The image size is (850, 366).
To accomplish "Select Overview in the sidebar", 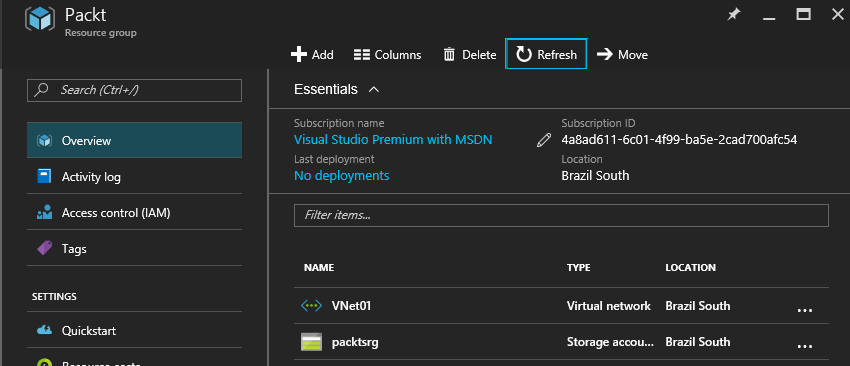I will click(x=134, y=140).
